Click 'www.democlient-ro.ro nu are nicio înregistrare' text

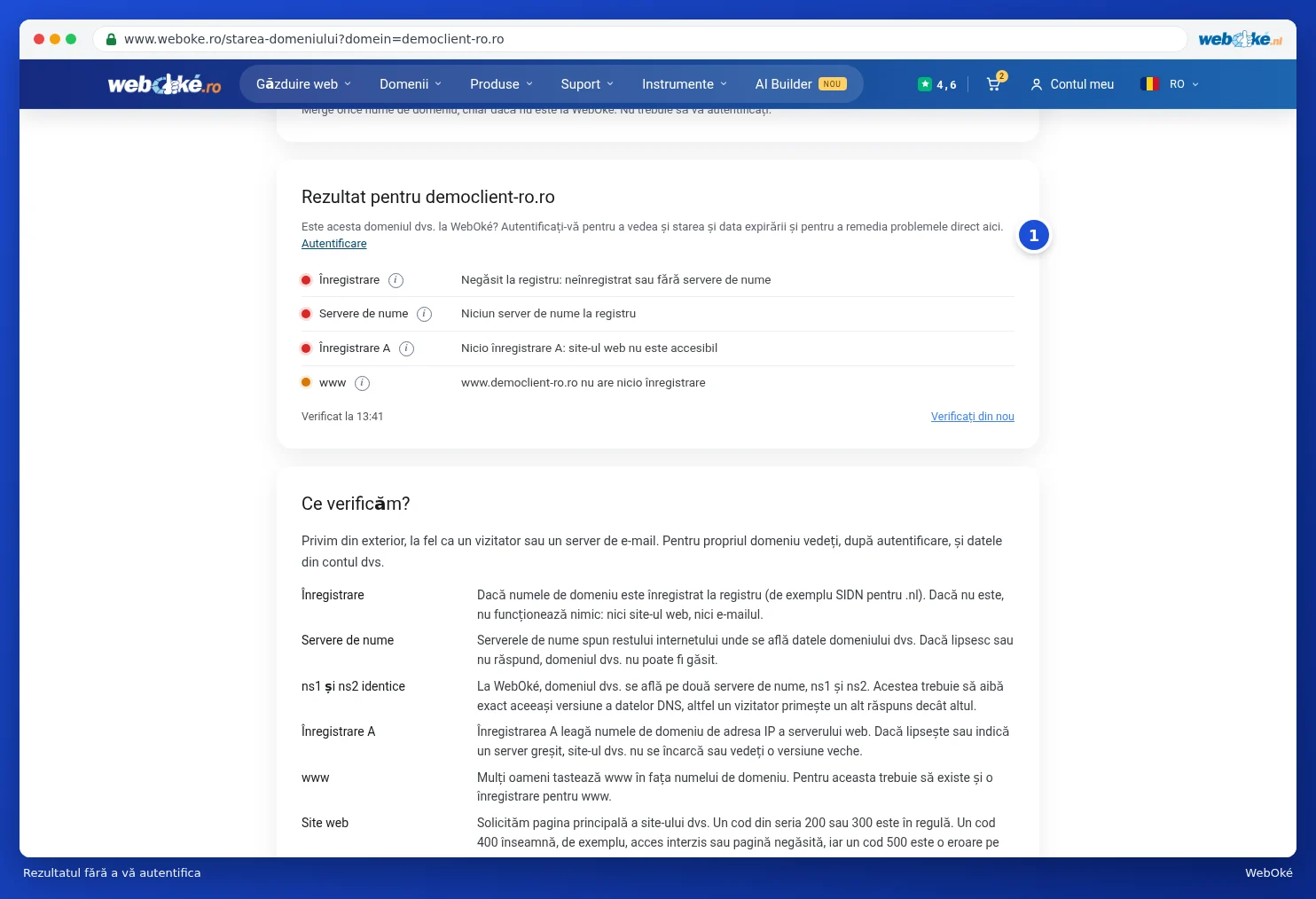click(x=584, y=383)
